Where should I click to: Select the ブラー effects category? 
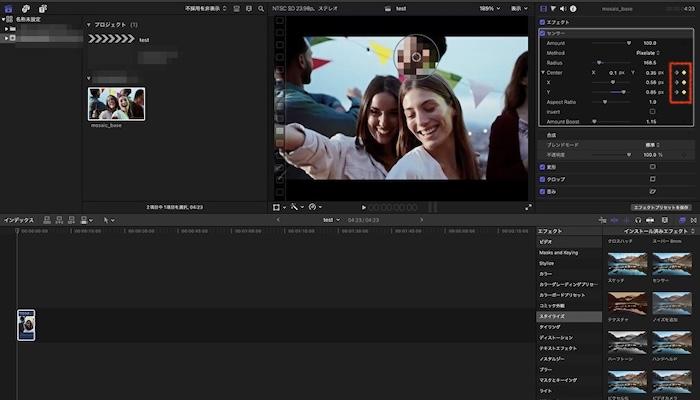[x=547, y=369]
